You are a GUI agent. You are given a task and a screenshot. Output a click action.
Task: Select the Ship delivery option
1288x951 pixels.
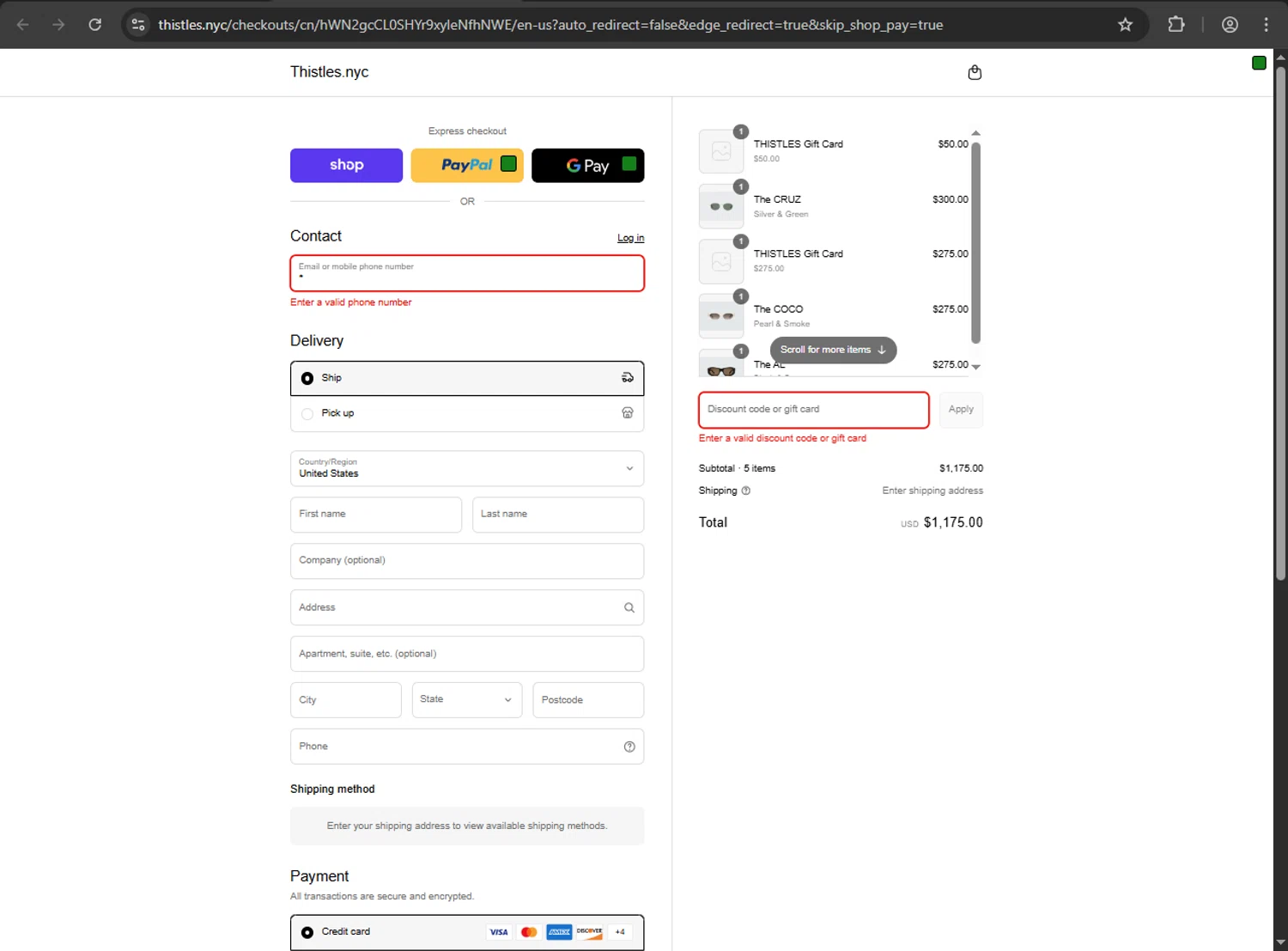[x=467, y=378]
